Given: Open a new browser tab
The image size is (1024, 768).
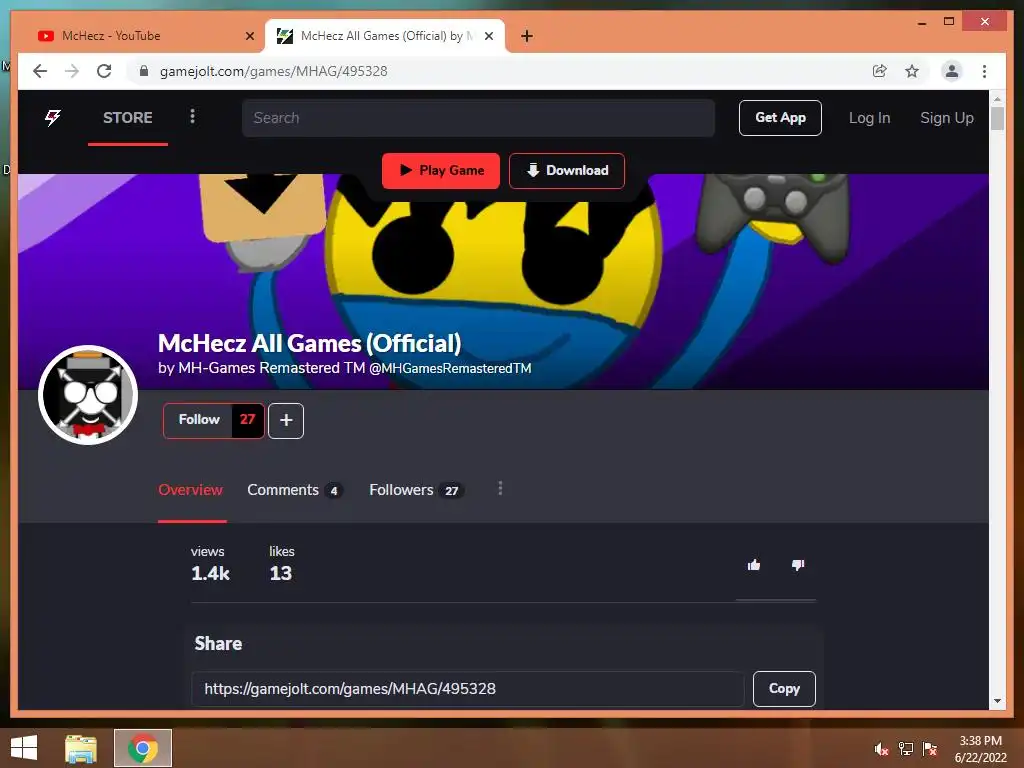Looking at the screenshot, I should pos(527,36).
